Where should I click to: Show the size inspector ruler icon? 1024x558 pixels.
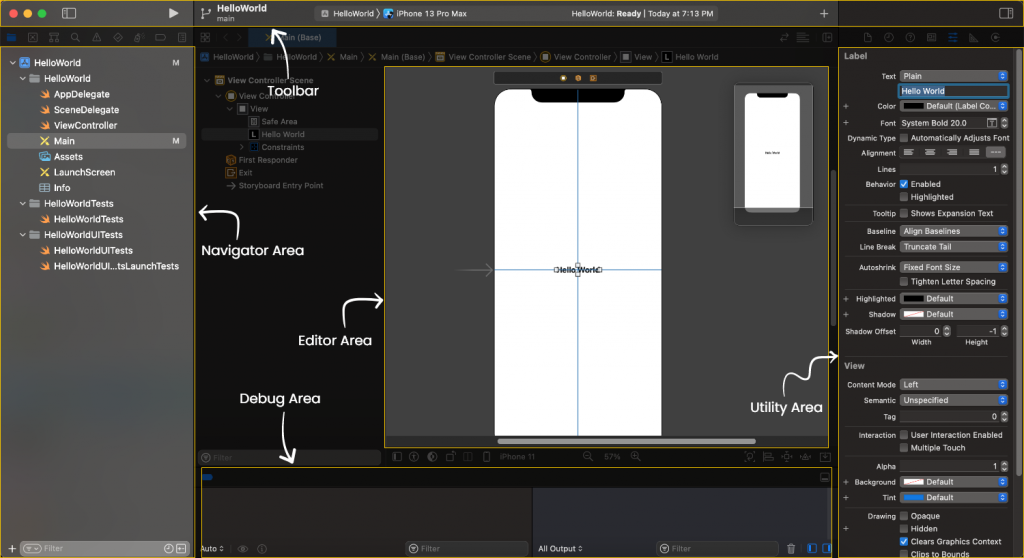pos(974,37)
